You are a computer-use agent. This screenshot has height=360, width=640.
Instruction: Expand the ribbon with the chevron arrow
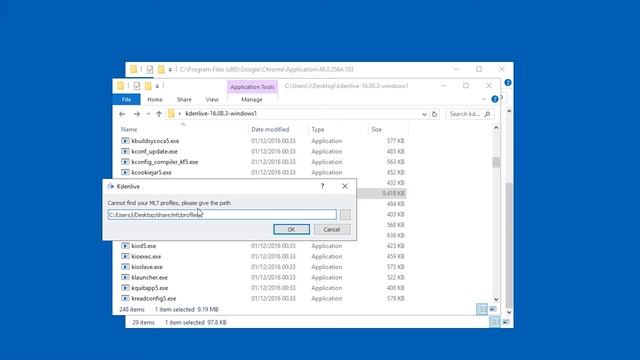coord(484,99)
